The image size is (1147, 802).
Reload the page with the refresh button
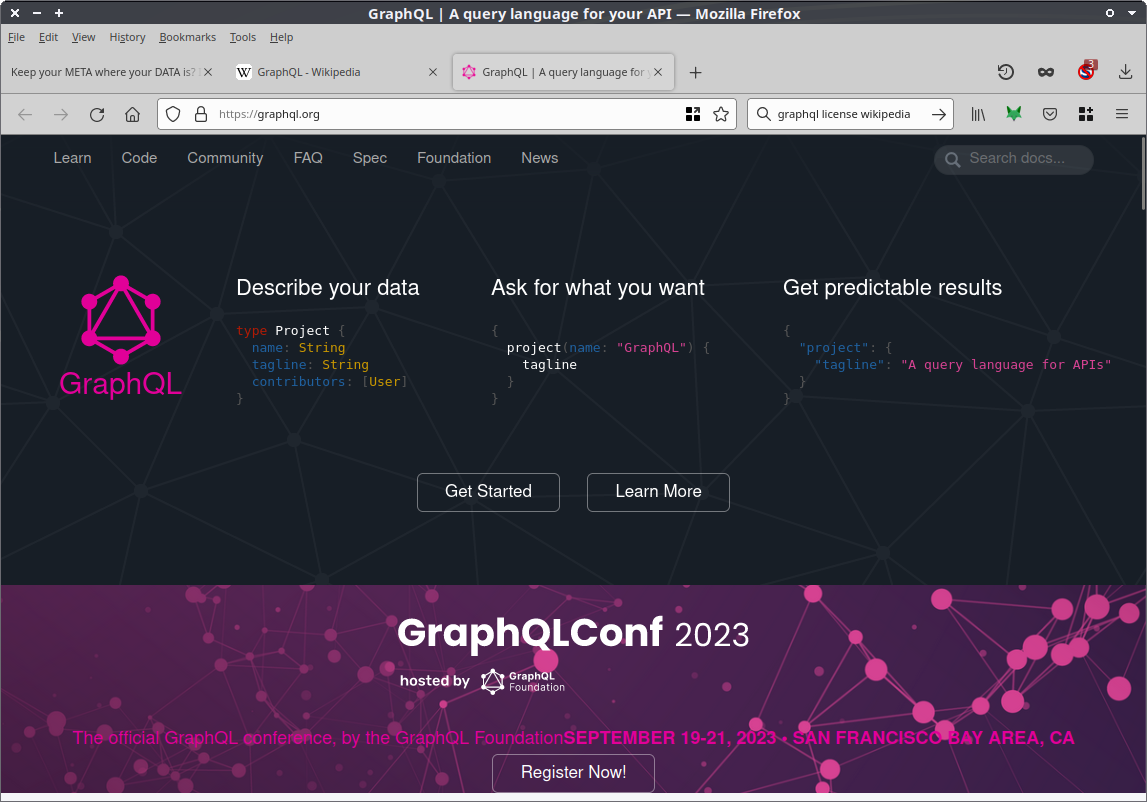(x=97, y=114)
